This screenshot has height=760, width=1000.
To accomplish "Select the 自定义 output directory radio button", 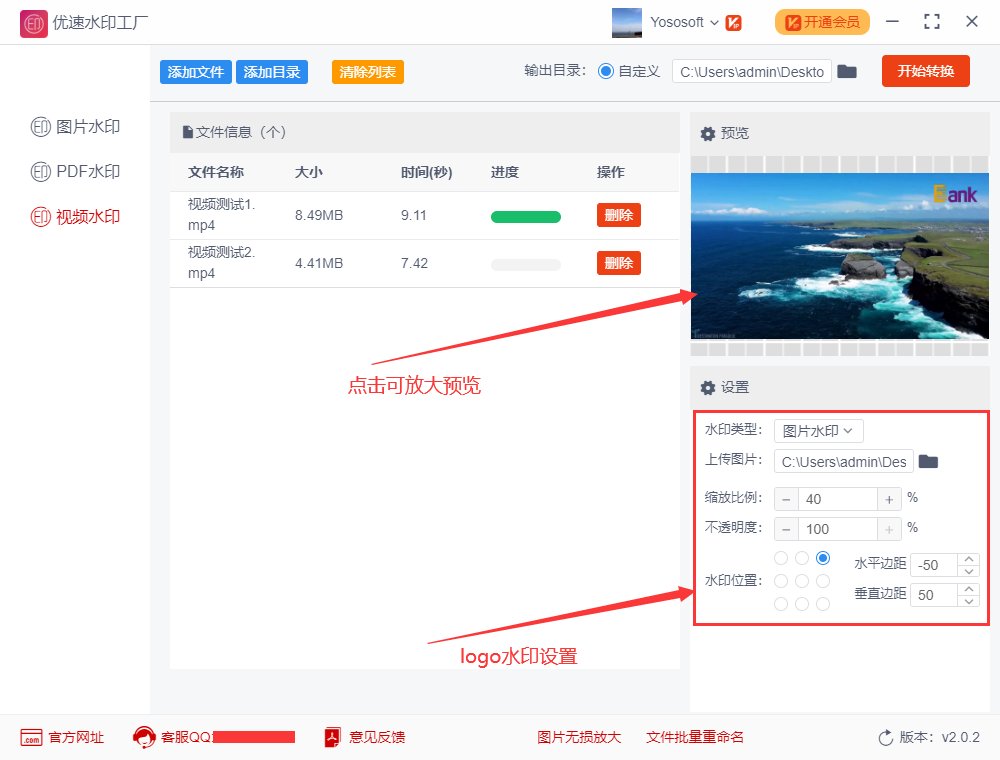I will 608,71.
